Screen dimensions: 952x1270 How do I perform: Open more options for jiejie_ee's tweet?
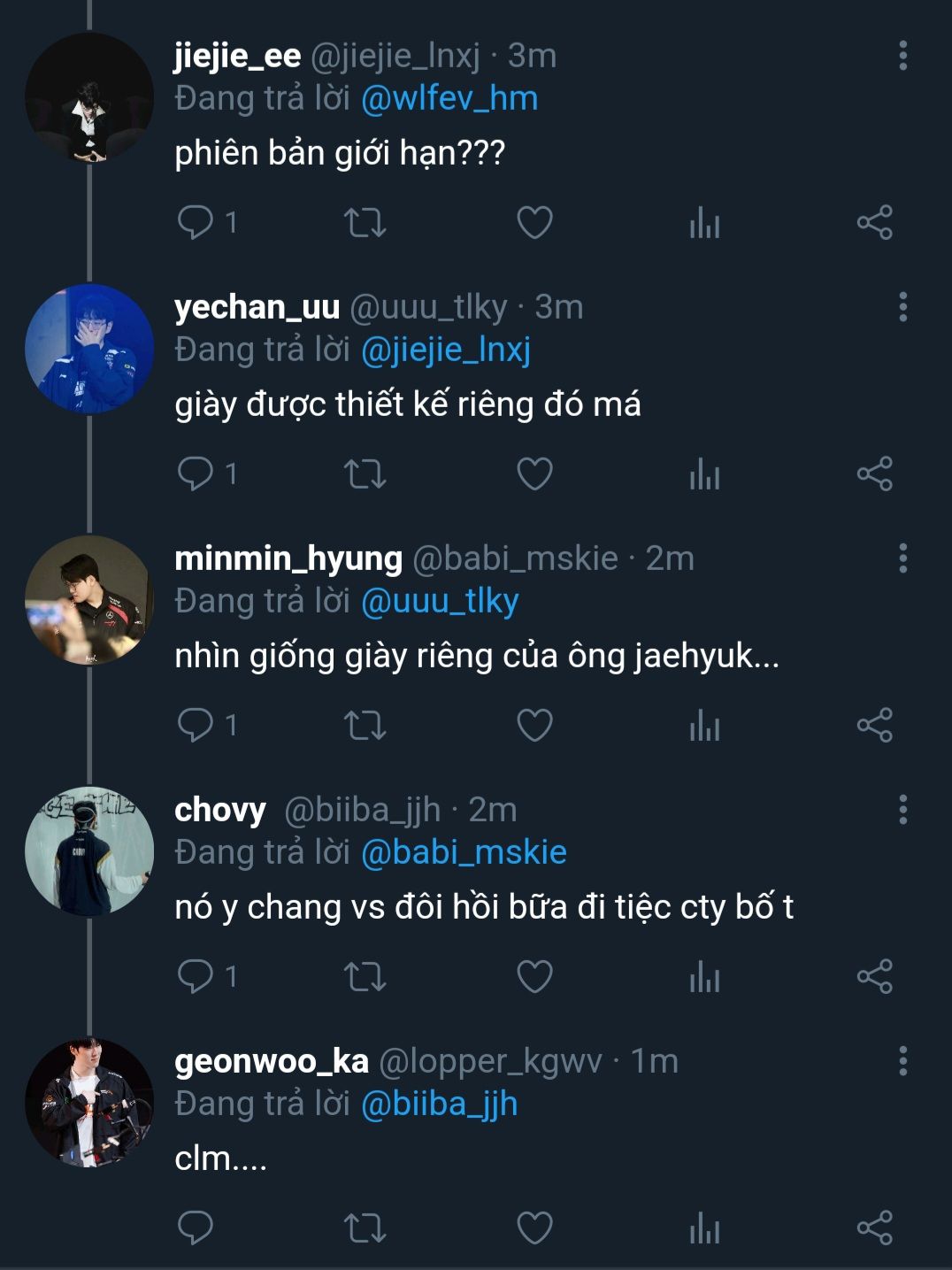click(902, 56)
